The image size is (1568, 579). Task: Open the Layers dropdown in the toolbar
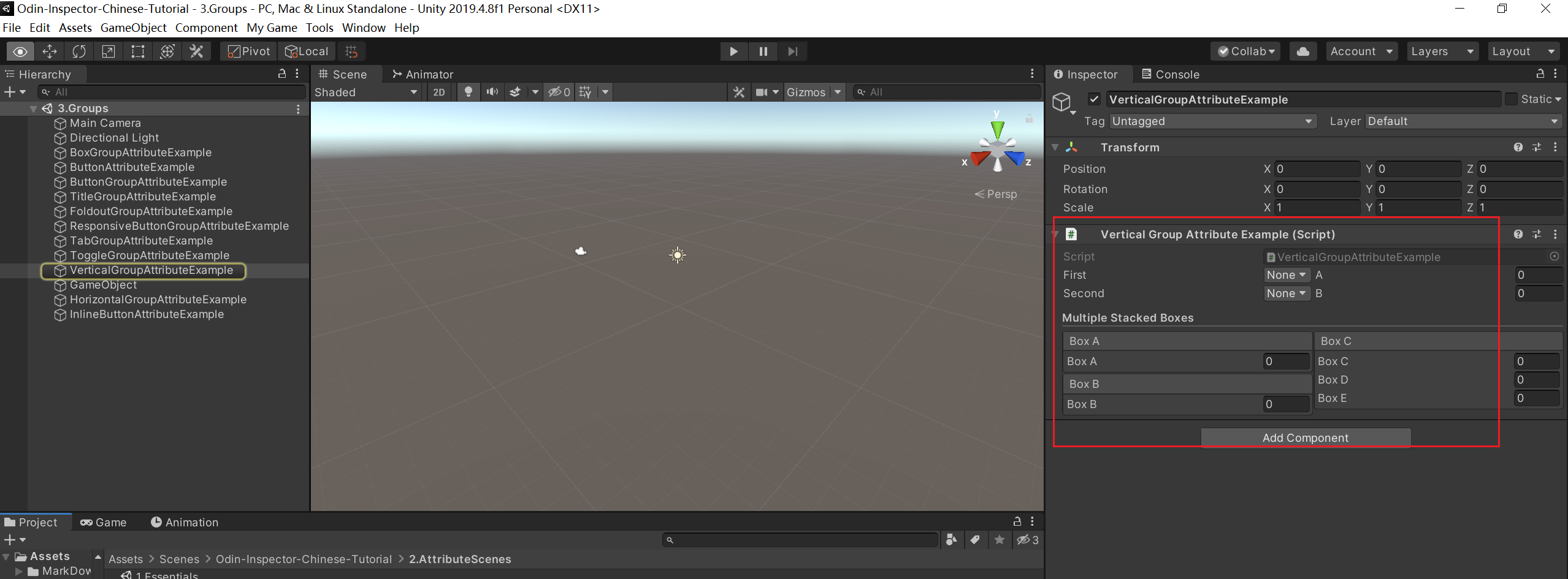point(1442,51)
